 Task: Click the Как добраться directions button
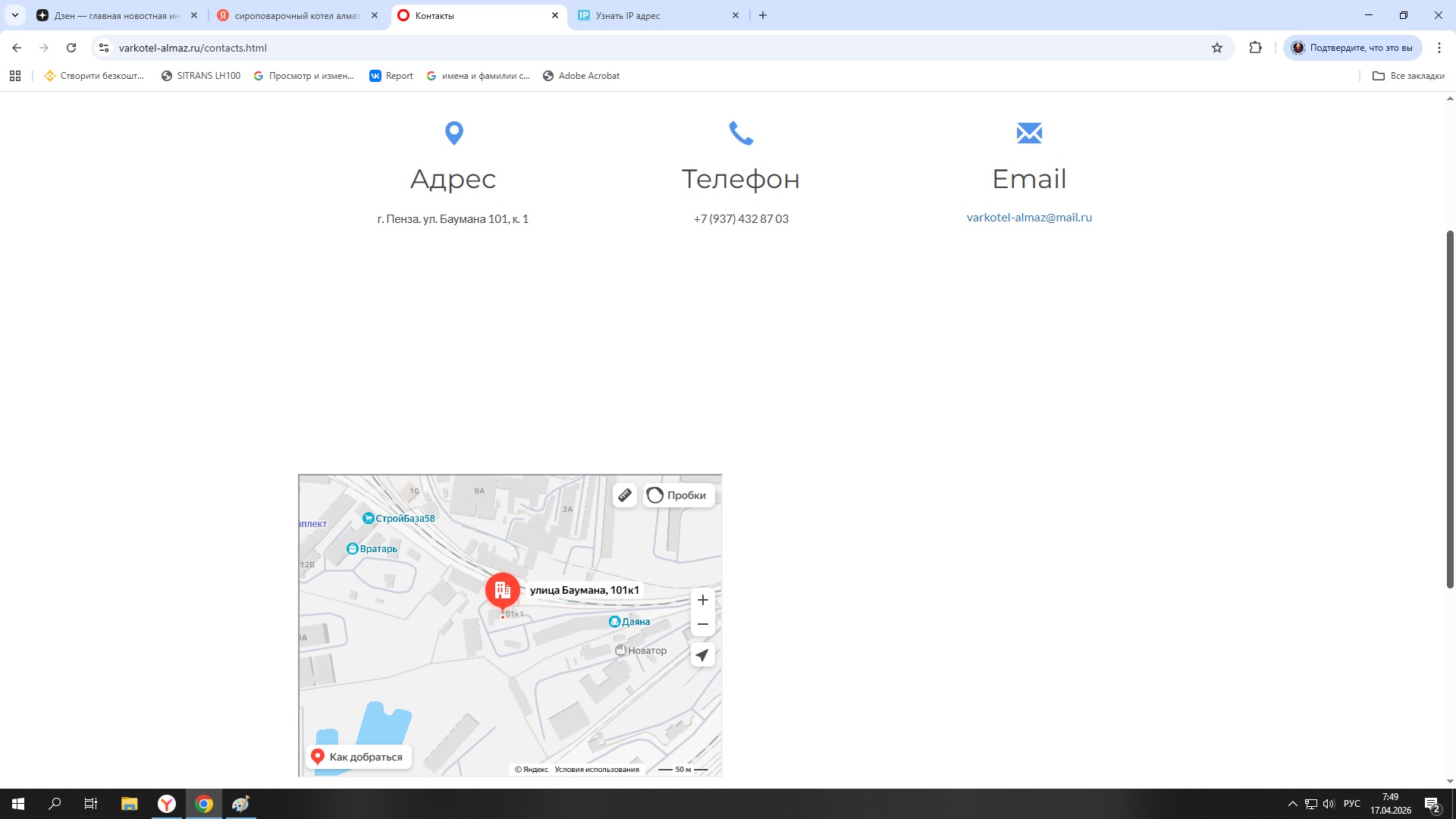[358, 757]
